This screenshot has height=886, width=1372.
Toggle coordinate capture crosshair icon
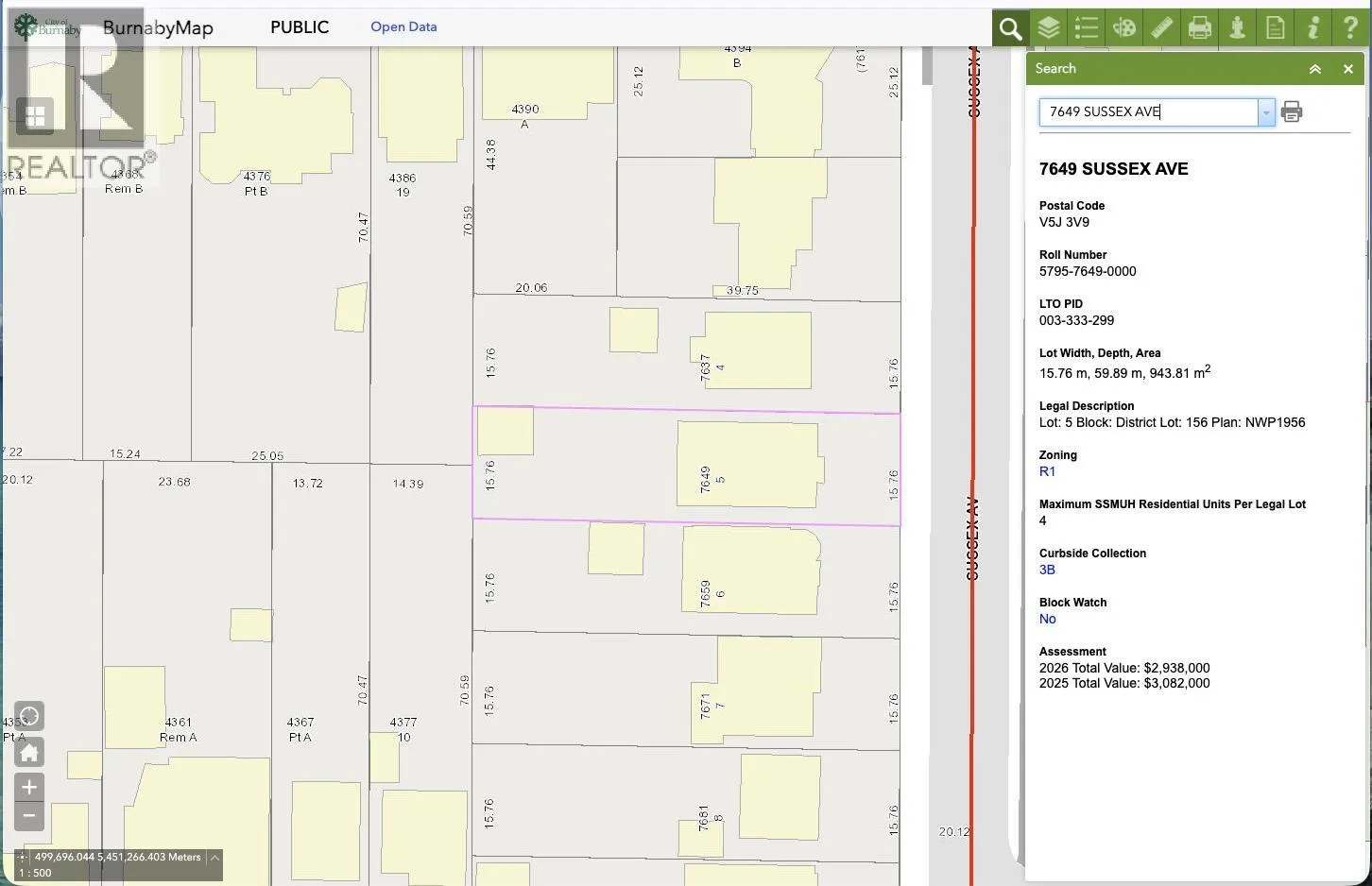coord(22,858)
